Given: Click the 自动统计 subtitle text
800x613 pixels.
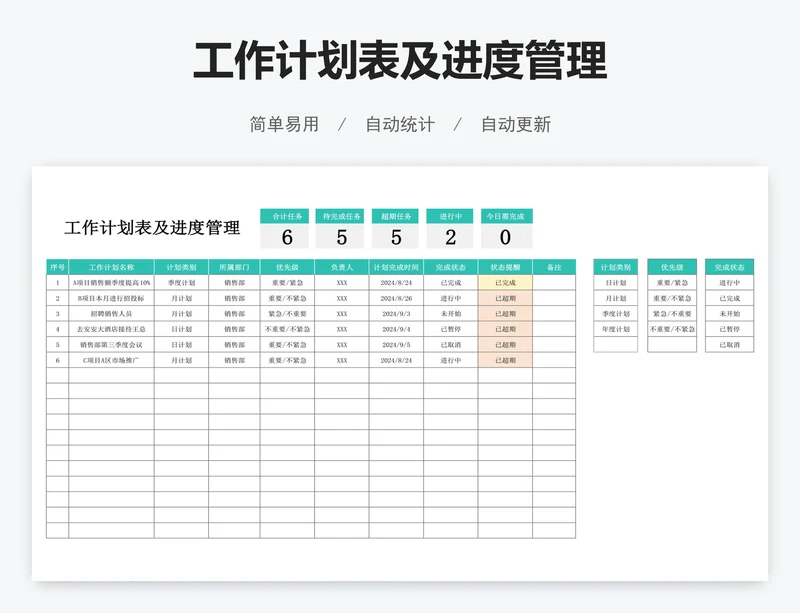Looking at the screenshot, I should coord(400,124).
